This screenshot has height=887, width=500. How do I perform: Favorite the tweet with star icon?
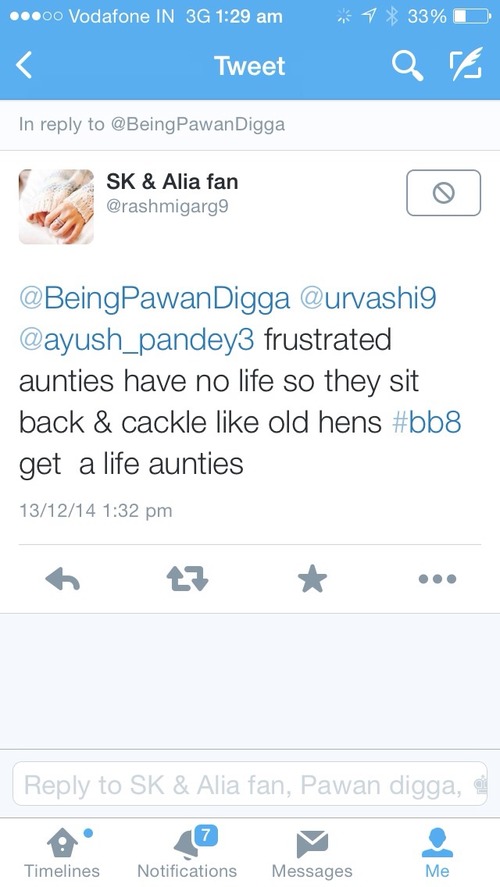click(312, 579)
